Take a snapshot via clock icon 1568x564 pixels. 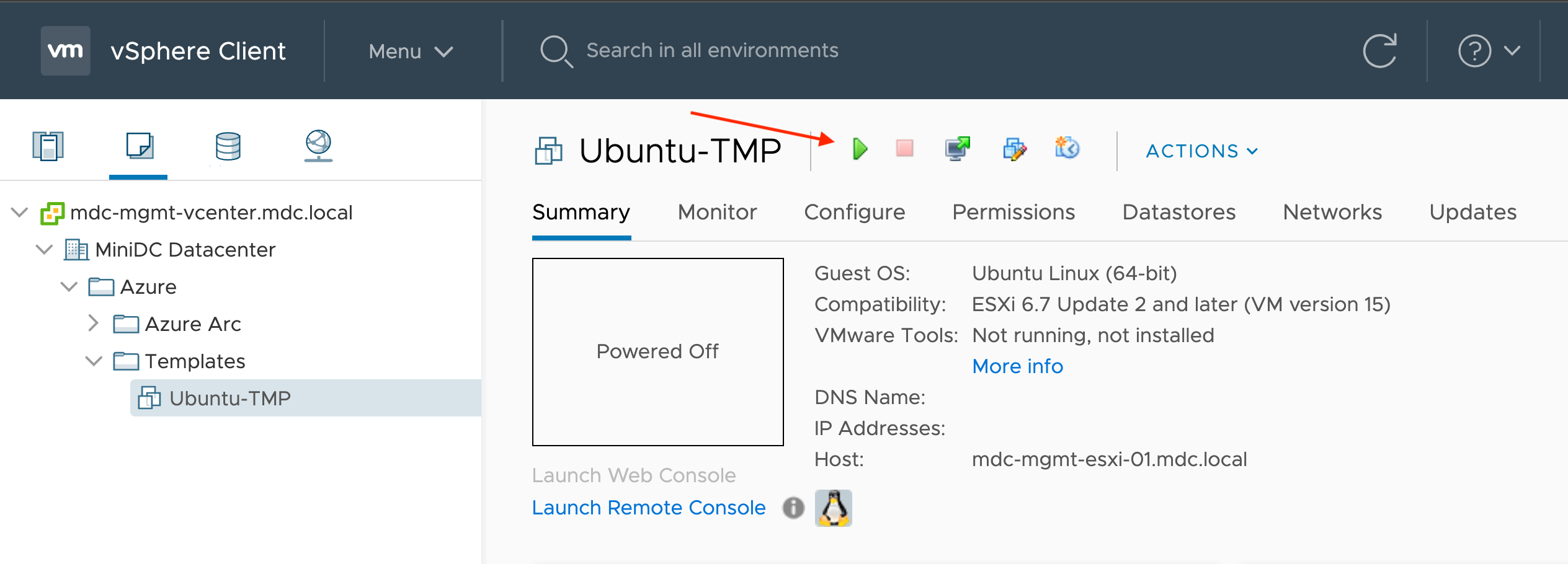pos(1067,148)
